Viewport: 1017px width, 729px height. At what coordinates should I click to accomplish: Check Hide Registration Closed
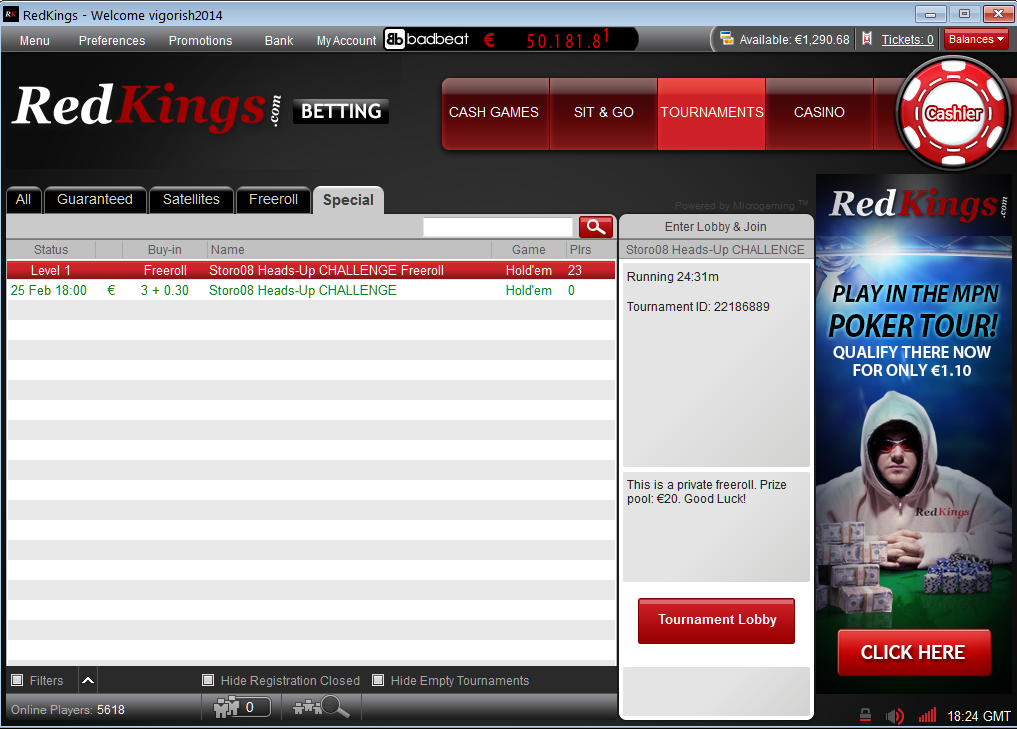[x=208, y=681]
